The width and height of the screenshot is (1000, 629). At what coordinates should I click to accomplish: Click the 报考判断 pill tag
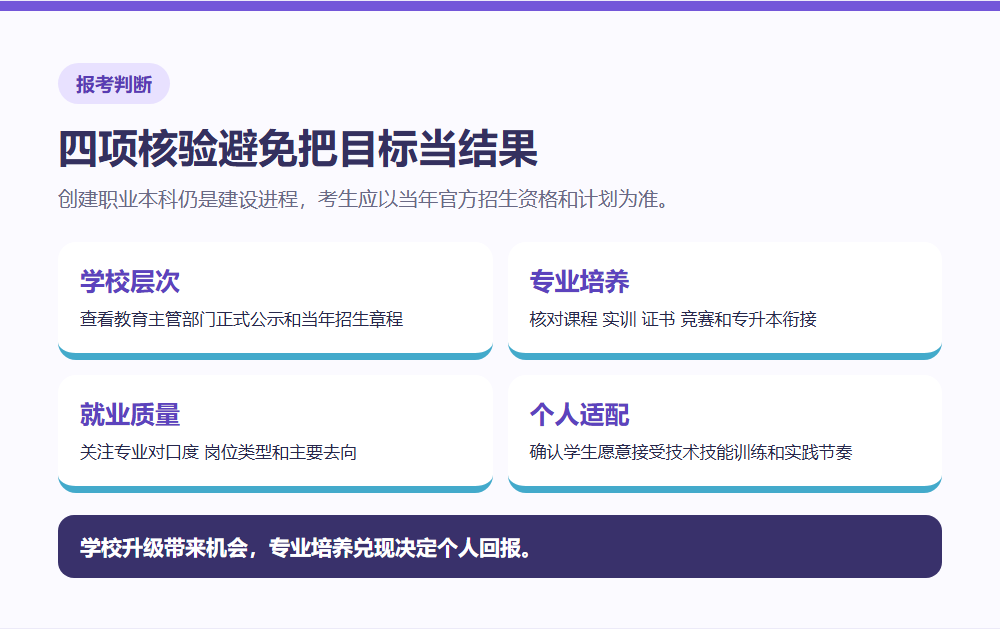pyautogui.click(x=114, y=84)
